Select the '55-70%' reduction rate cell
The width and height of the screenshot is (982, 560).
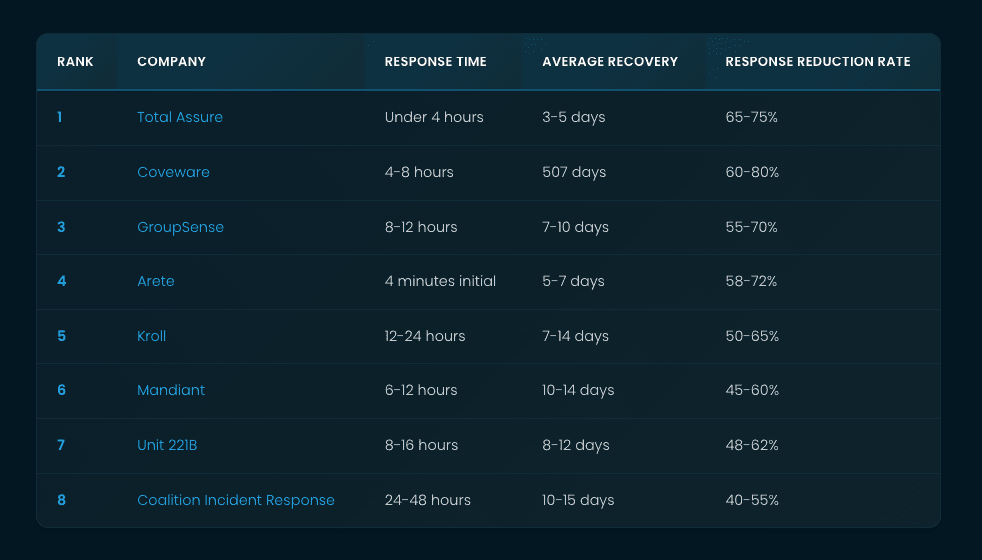[x=752, y=227]
